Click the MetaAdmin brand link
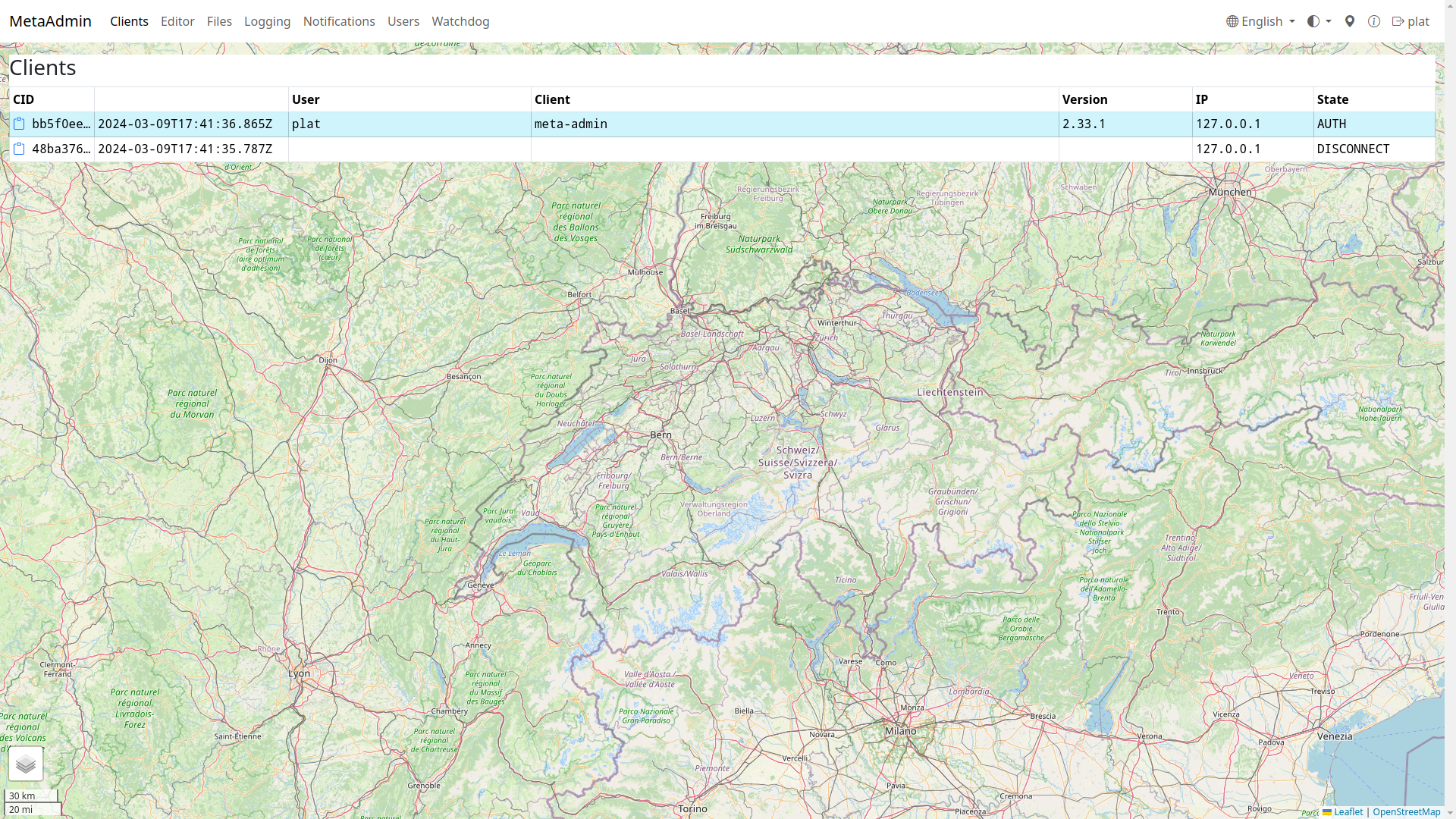This screenshot has height=819, width=1456. [x=50, y=21]
